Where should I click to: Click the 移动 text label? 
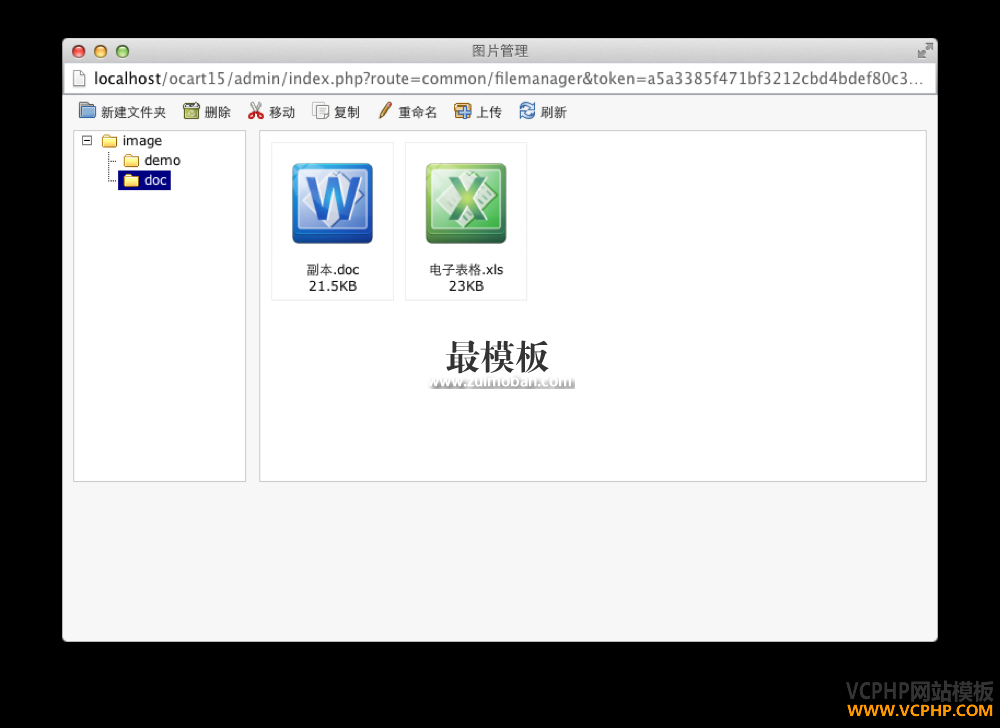(282, 112)
